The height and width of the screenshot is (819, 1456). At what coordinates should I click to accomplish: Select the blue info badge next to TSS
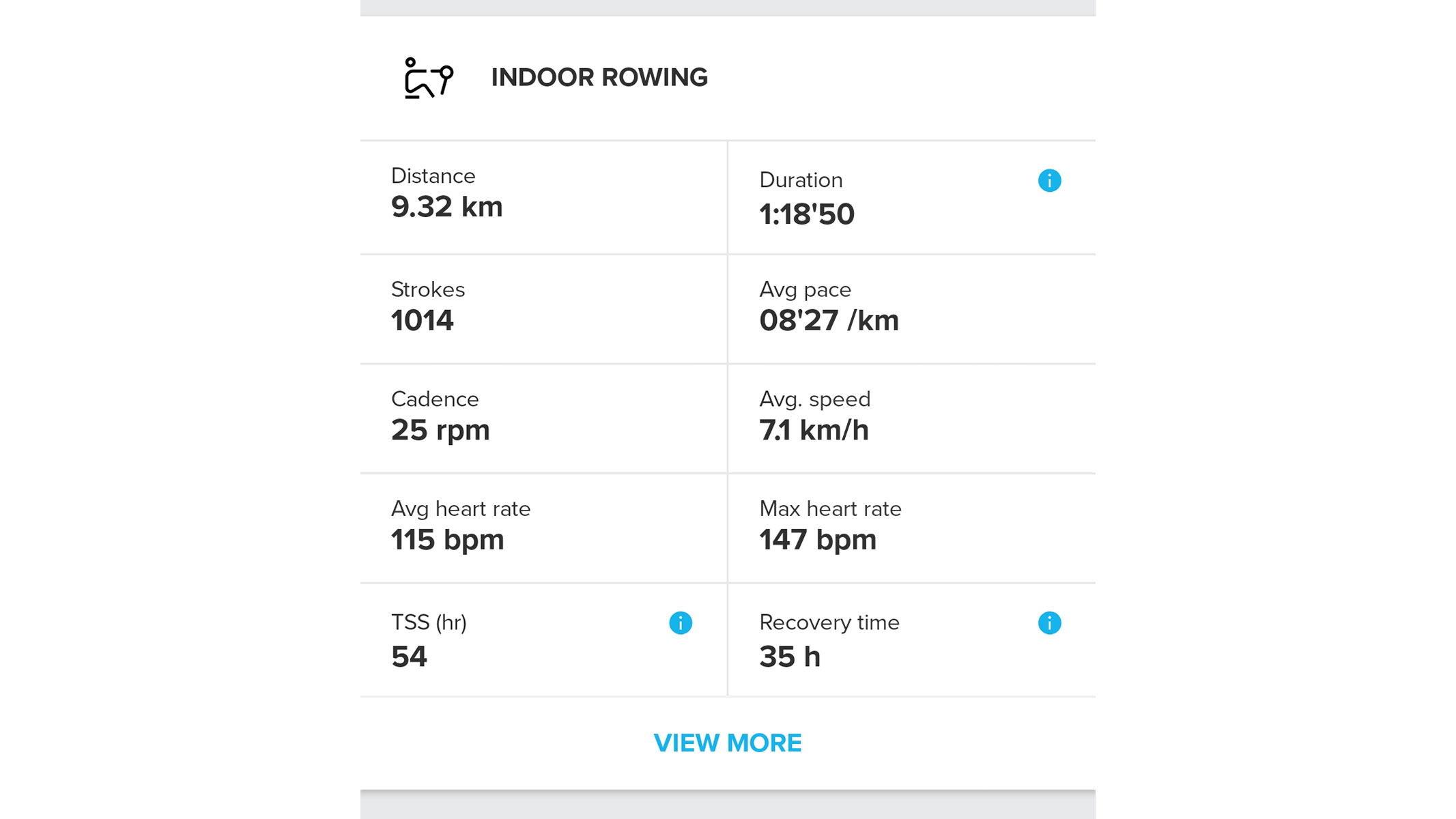pos(679,622)
